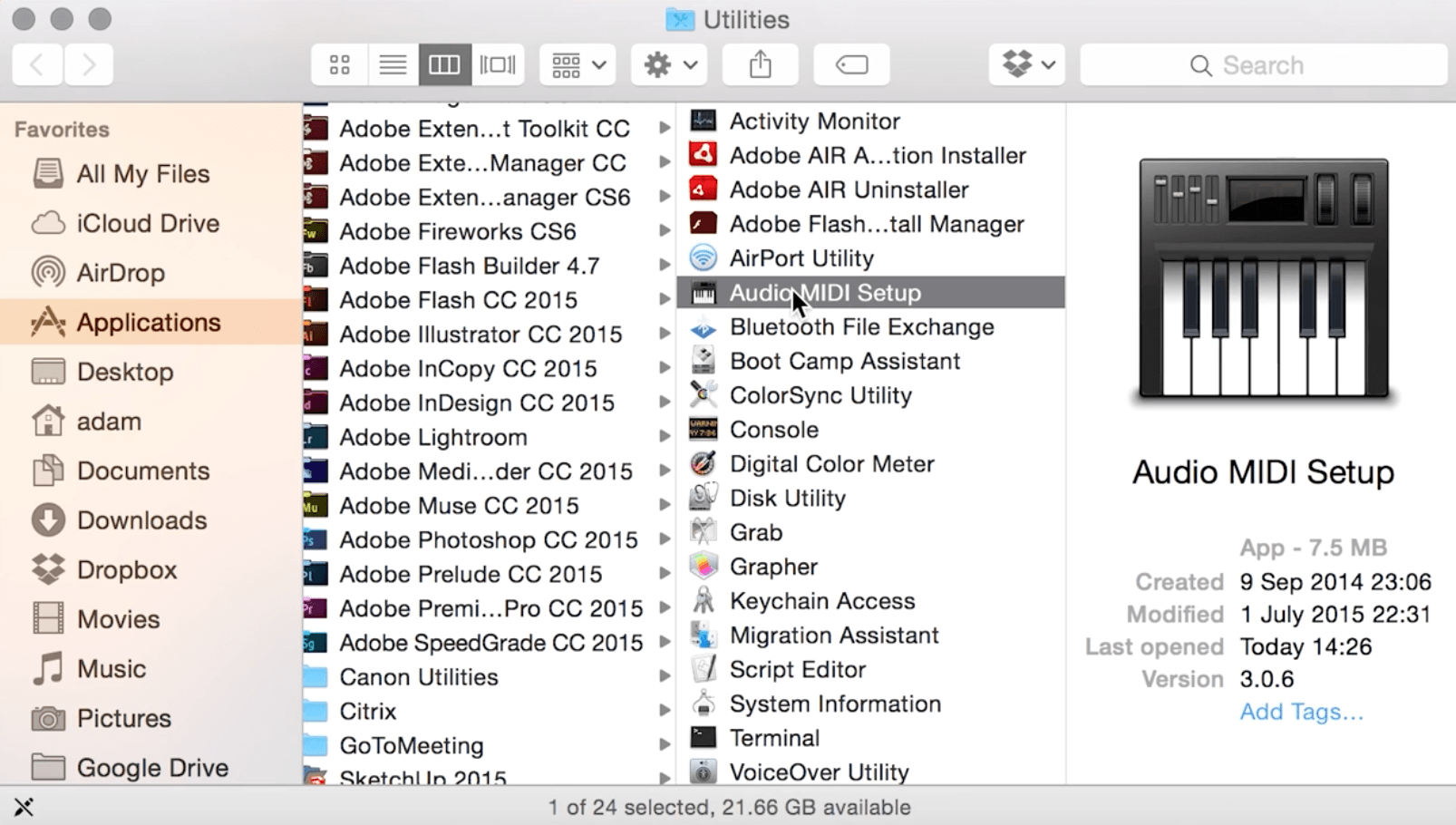Switch to icon view
The image size is (1456, 825).
coord(340,64)
